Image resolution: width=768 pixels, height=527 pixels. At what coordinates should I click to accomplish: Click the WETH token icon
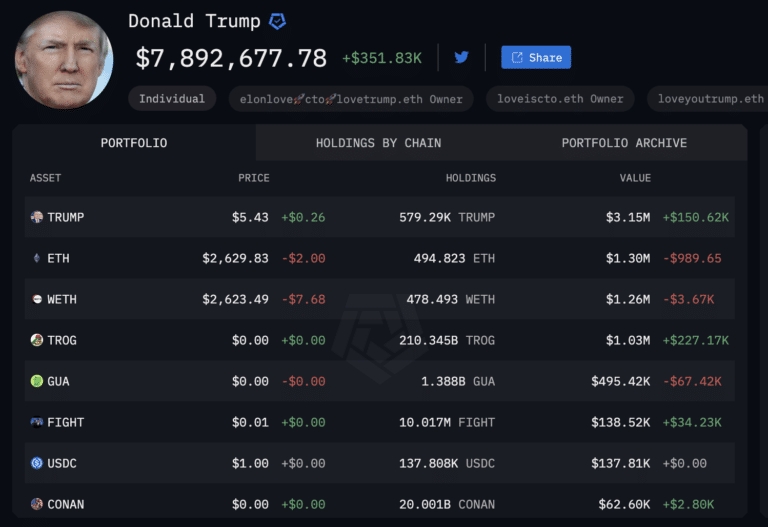(x=37, y=299)
